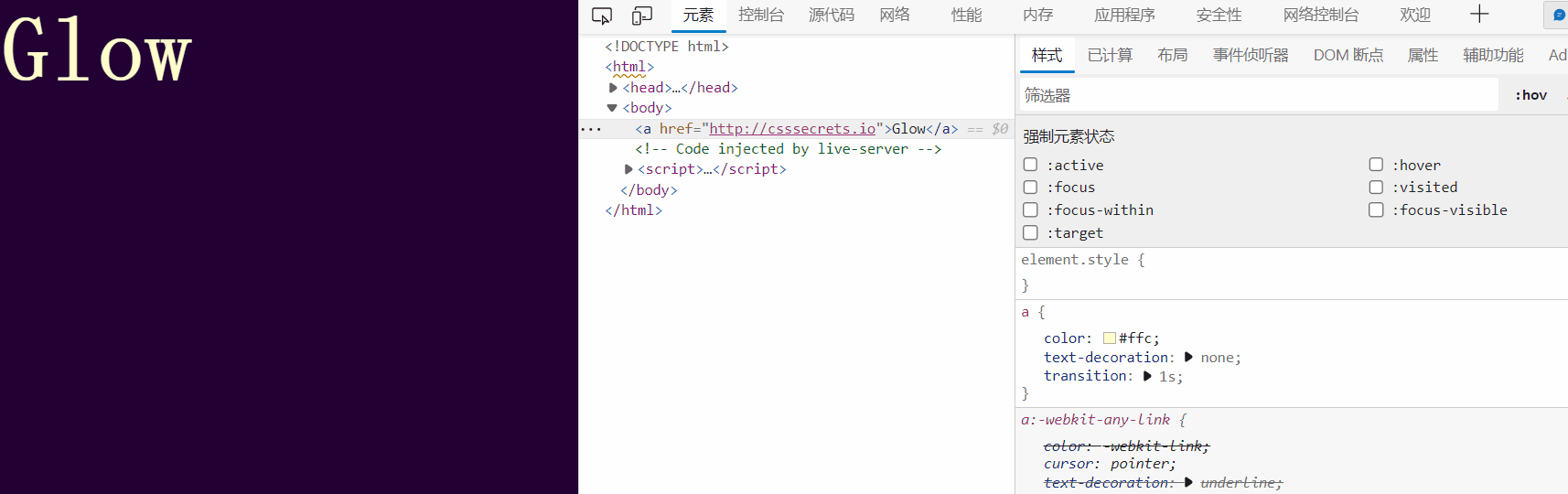The image size is (1568, 494).
Task: Expand the head node in DOM tree
Action: coord(613,88)
